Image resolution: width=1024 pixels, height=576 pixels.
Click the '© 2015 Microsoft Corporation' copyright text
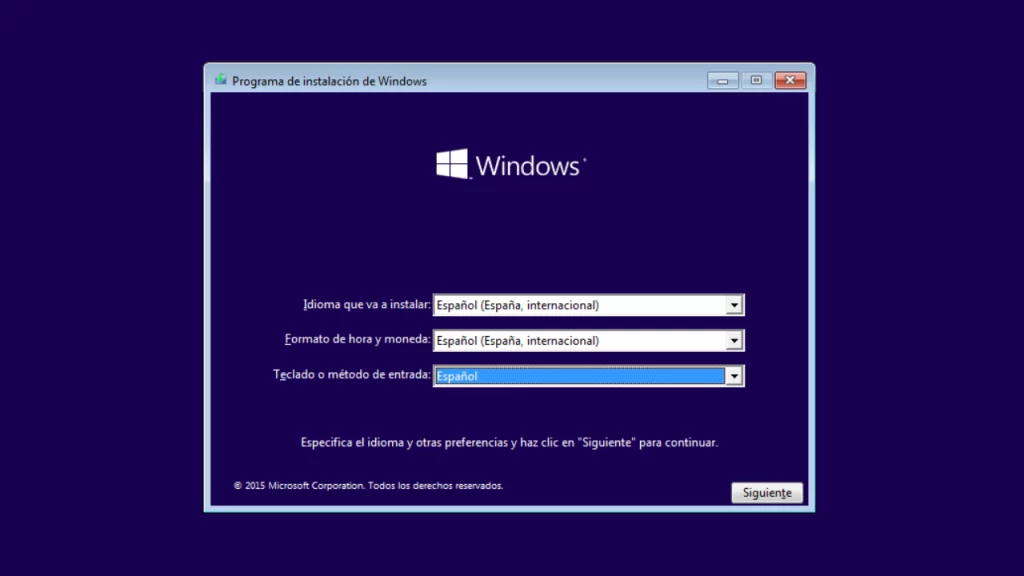(368, 486)
